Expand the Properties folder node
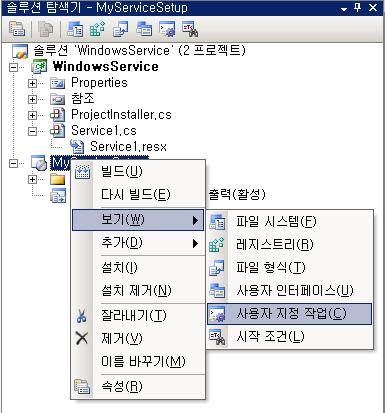 [32, 83]
